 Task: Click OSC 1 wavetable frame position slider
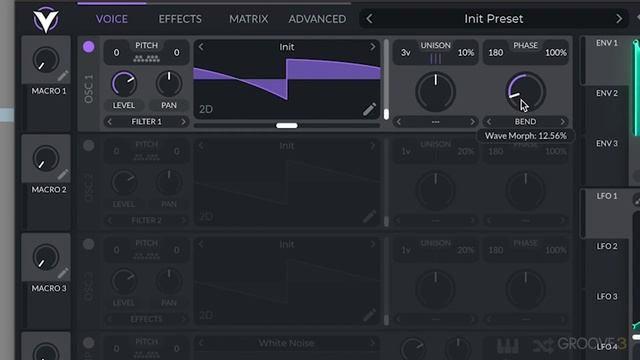tap(386, 79)
